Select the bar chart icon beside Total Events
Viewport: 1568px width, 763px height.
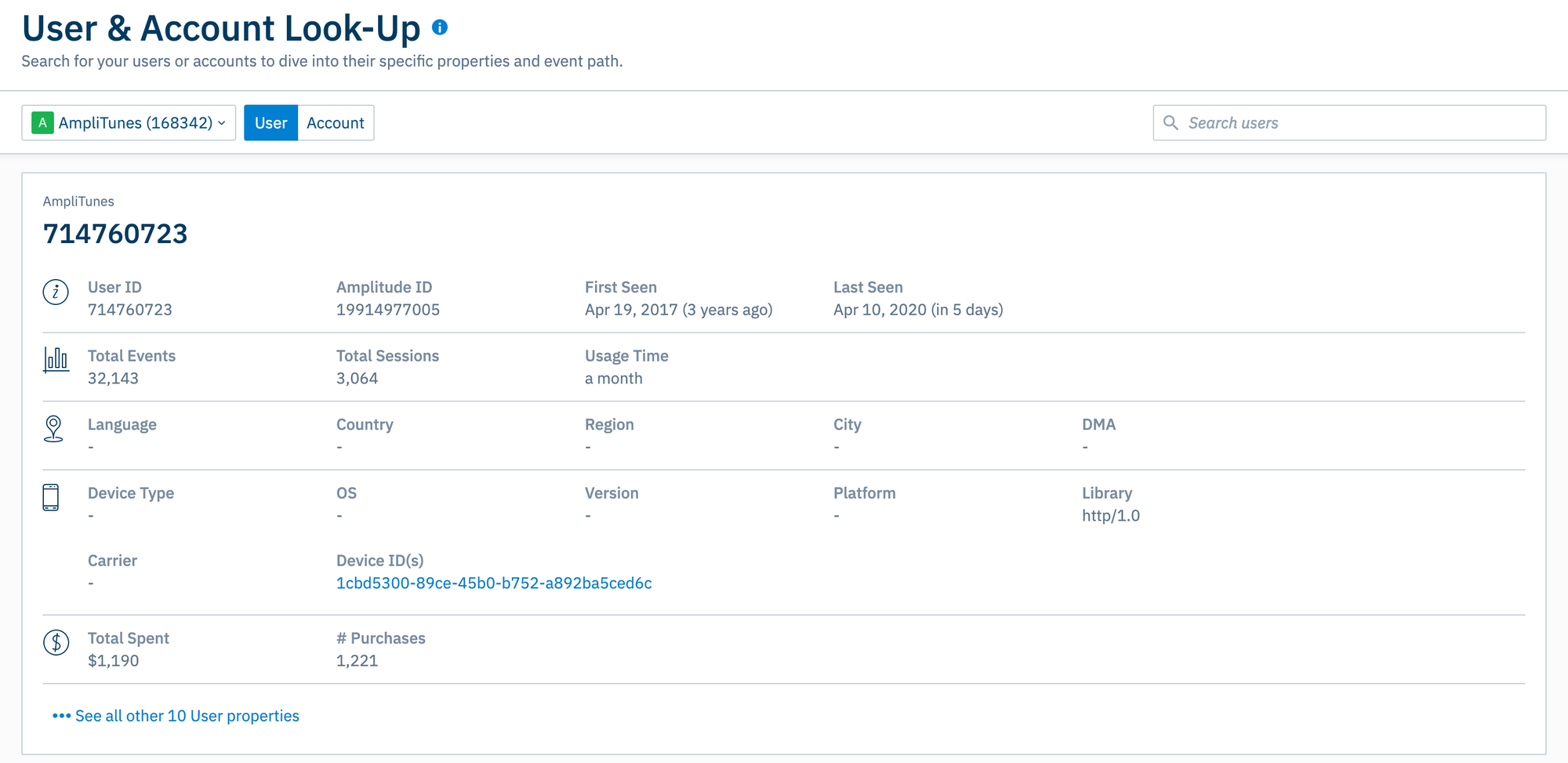pyautogui.click(x=55, y=362)
